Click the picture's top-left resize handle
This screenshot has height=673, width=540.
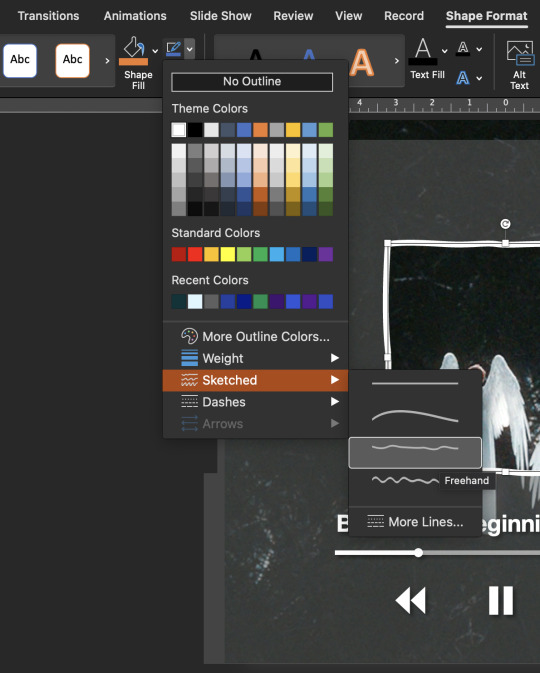[x=387, y=243]
